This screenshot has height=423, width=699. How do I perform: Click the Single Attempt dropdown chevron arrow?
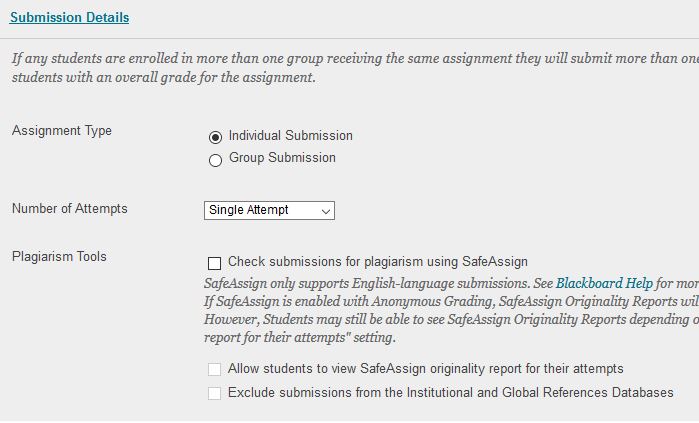point(326,211)
